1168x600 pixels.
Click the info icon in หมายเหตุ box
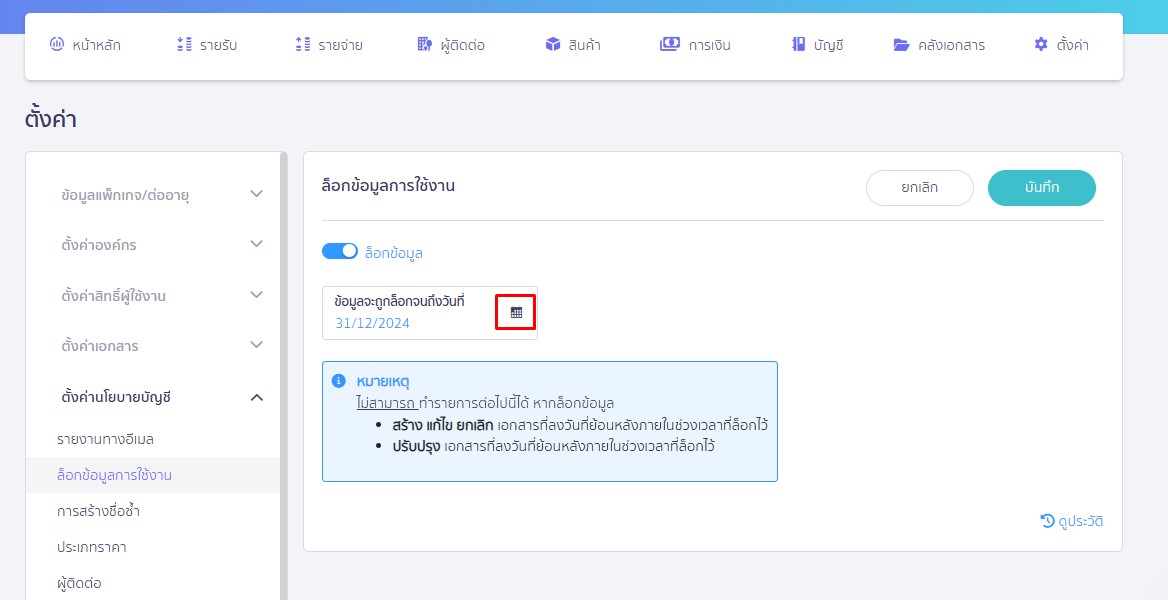(x=338, y=381)
